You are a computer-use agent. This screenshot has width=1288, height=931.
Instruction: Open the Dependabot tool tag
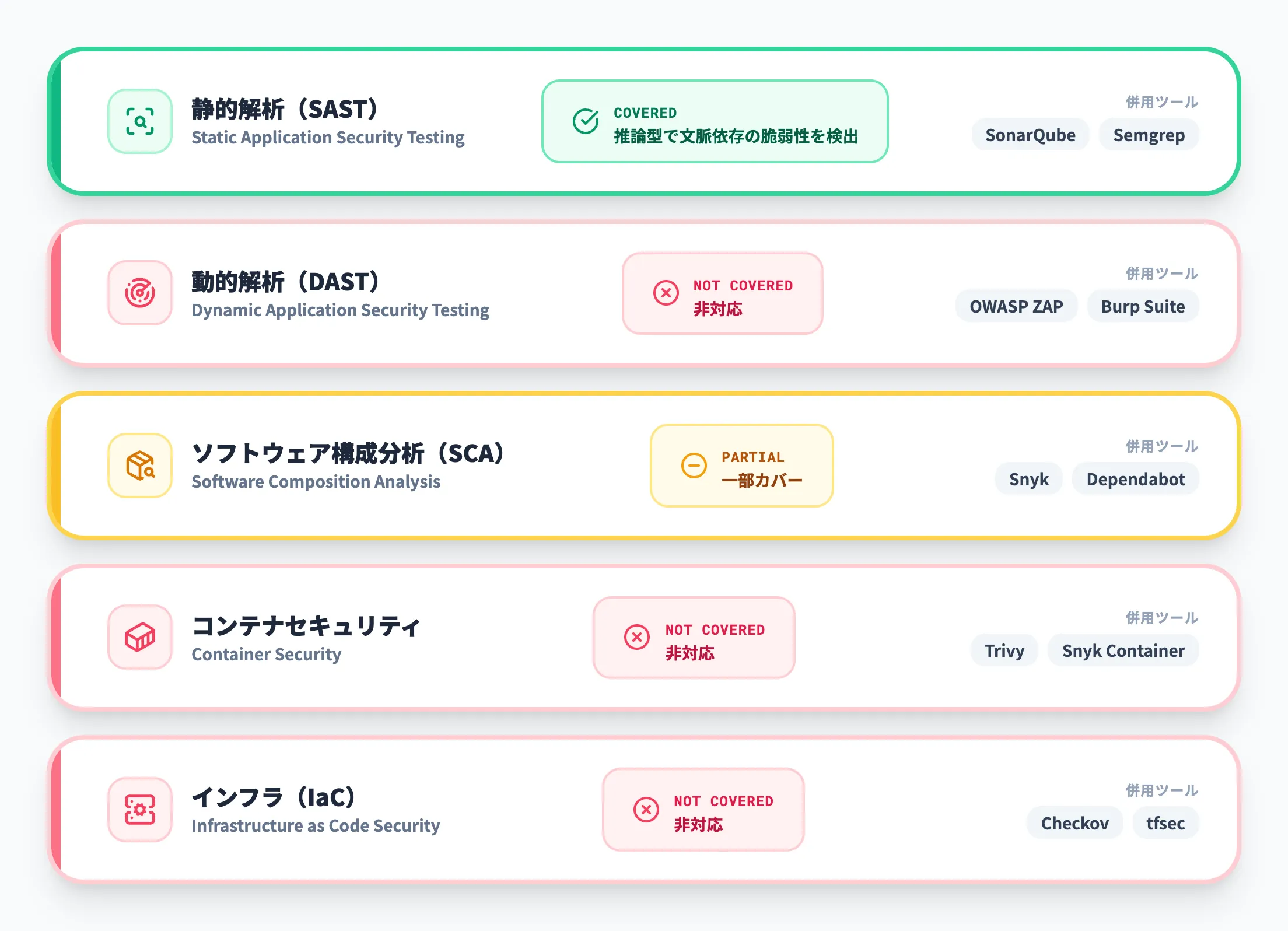[x=1135, y=480]
